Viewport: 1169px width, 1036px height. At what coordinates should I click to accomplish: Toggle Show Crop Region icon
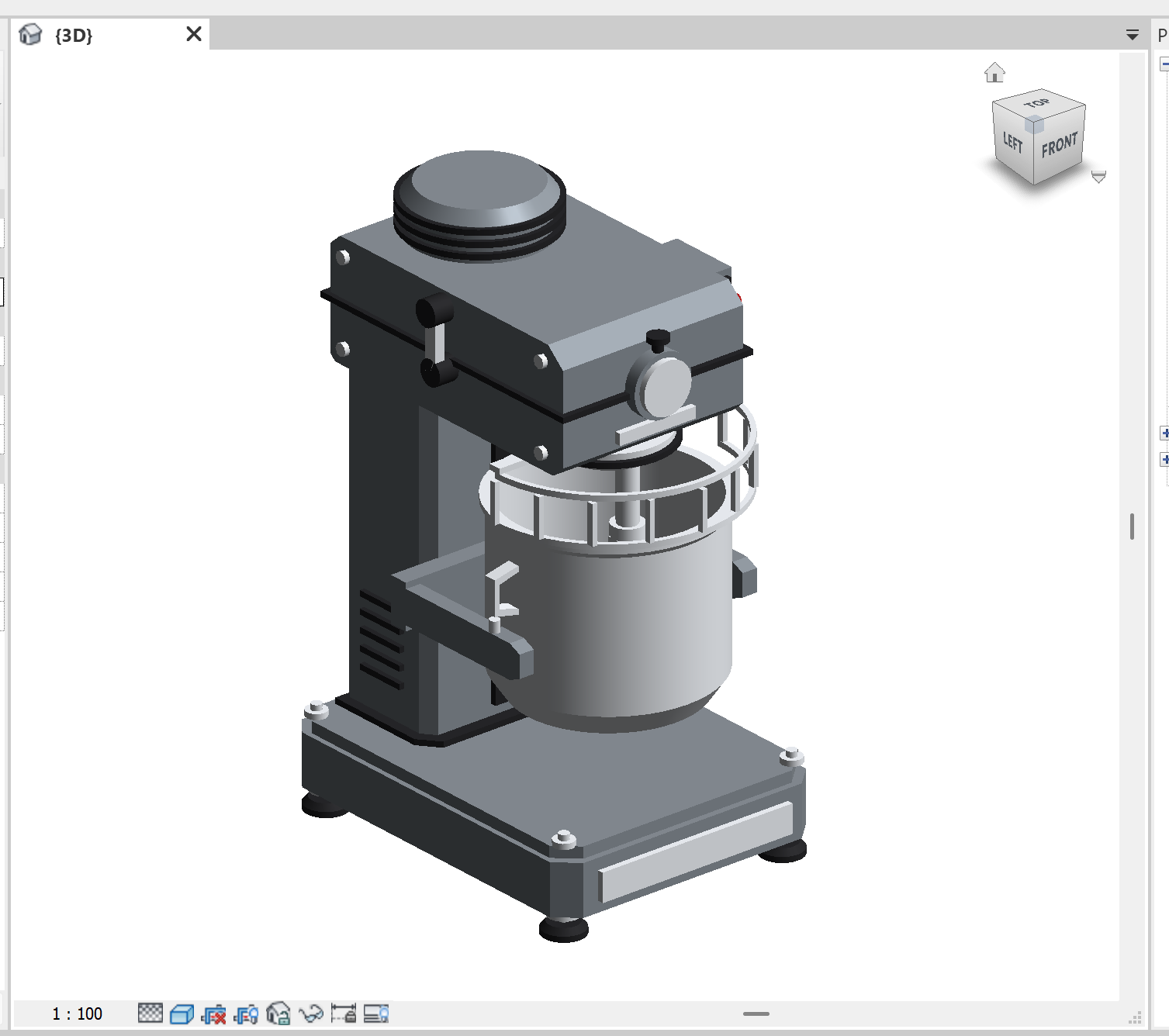246,1014
